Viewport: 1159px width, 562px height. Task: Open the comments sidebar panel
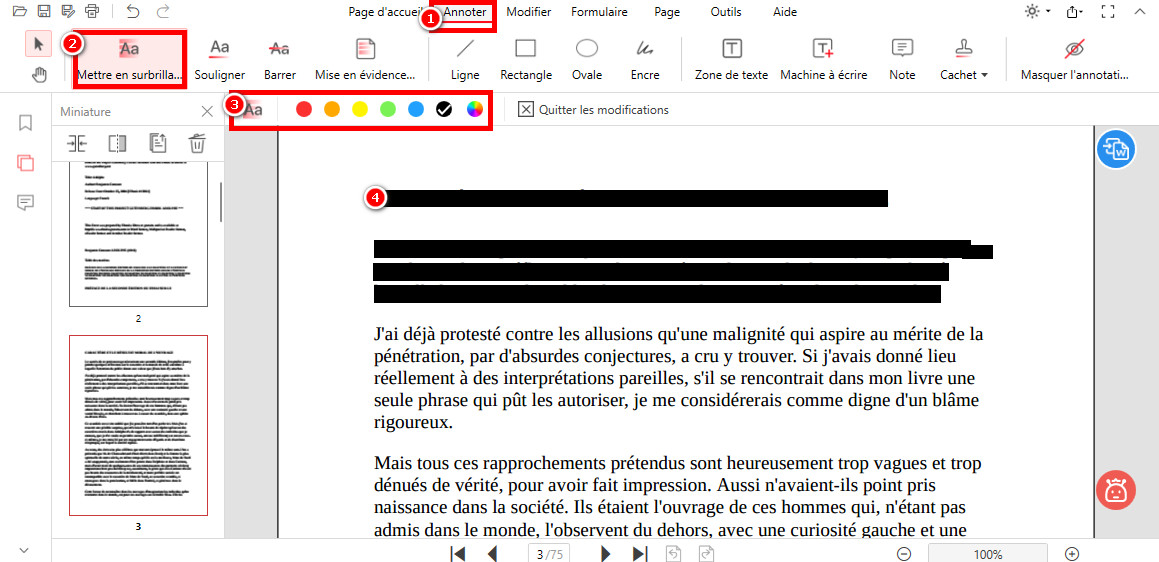click(26, 203)
